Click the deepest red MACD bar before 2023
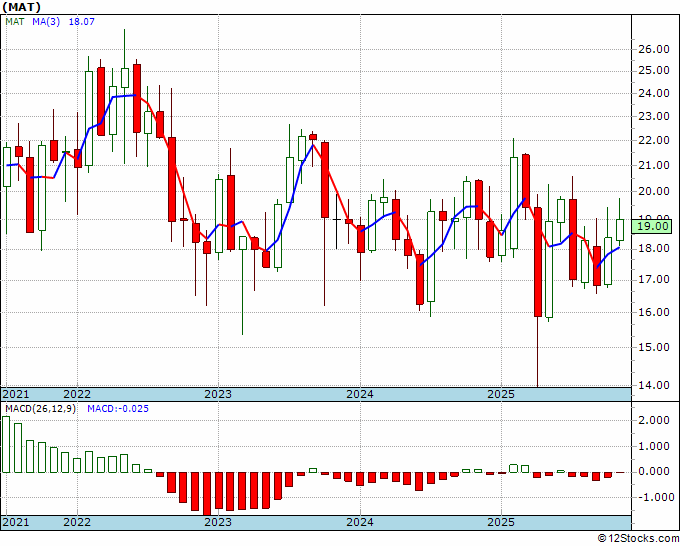 tap(207, 494)
